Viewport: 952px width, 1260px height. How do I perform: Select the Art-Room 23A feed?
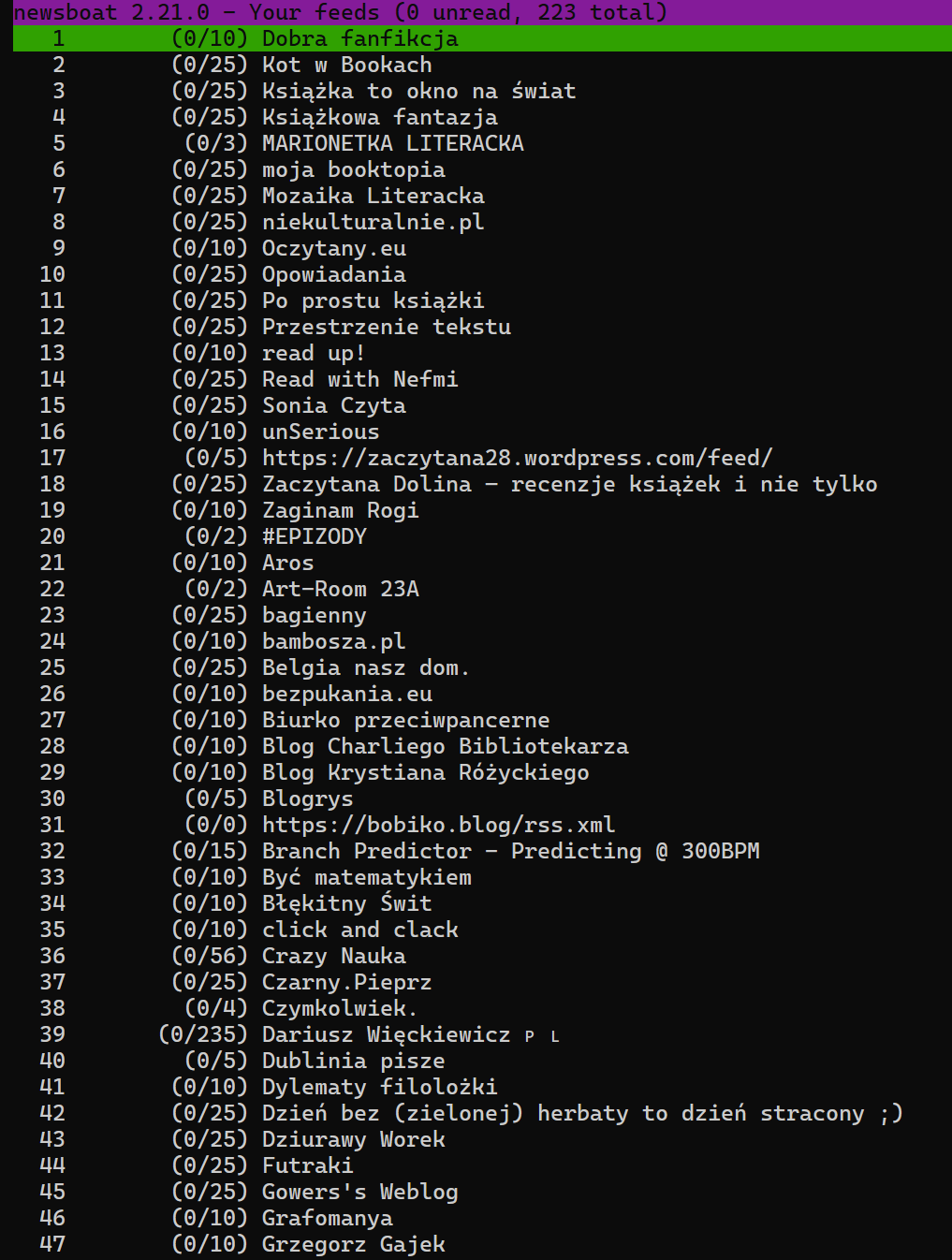tap(340, 589)
